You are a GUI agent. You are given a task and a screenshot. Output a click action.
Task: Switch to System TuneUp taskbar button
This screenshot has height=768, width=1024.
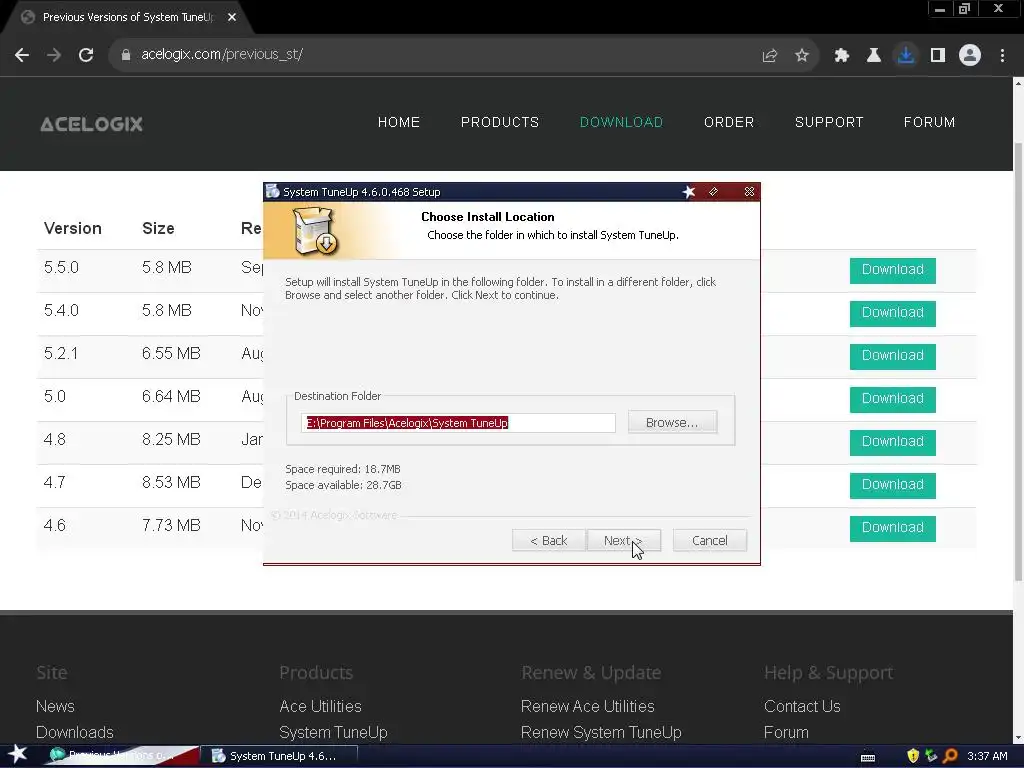(x=280, y=756)
